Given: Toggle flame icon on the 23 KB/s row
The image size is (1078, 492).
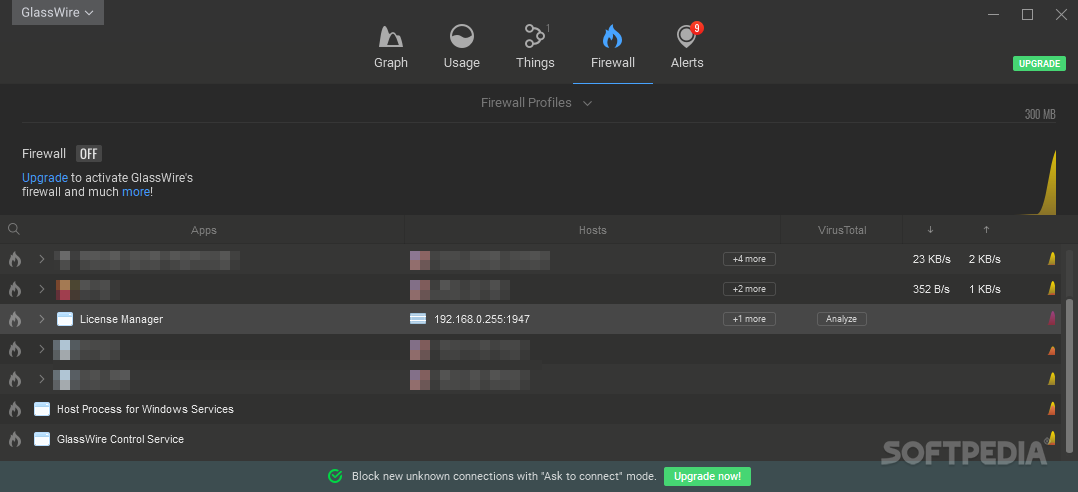Looking at the screenshot, I should click(14, 260).
